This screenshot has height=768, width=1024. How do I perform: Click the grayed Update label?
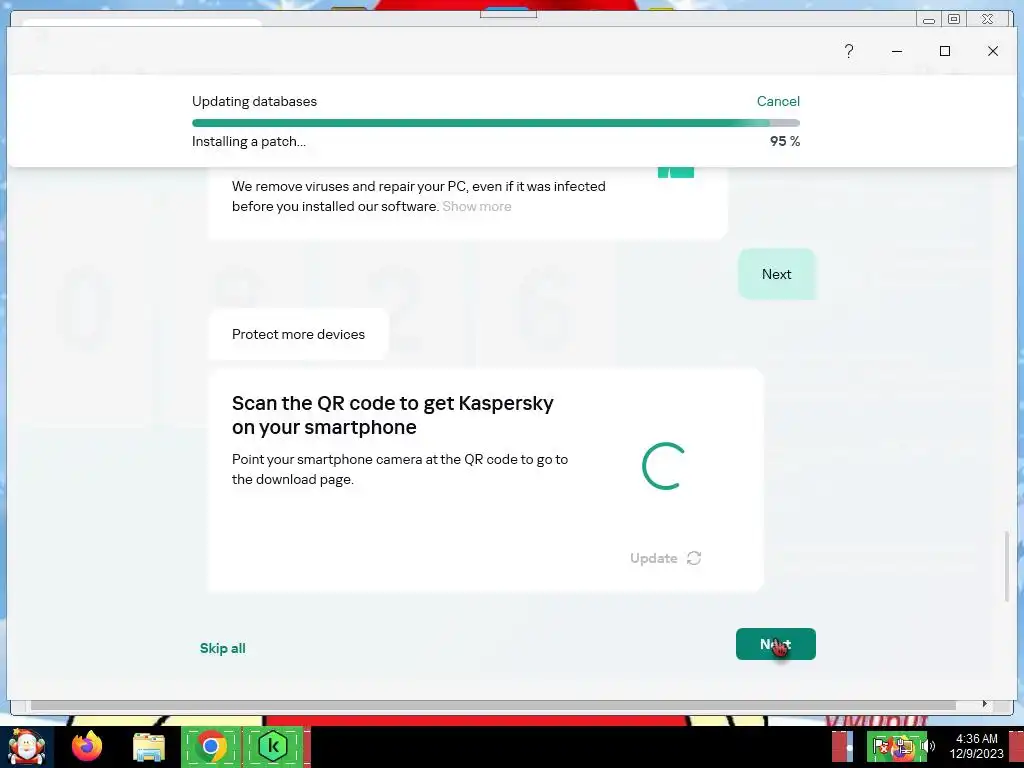click(653, 558)
